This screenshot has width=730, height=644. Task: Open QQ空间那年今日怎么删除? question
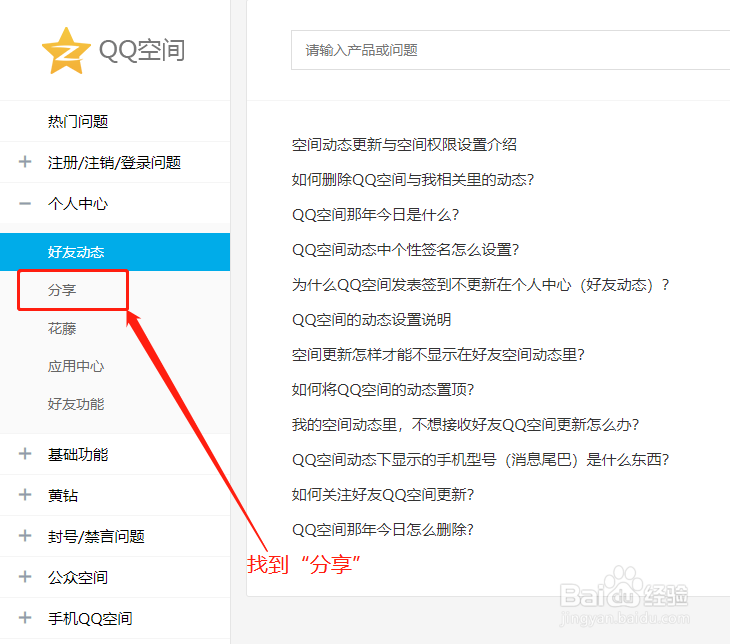[x=383, y=529]
